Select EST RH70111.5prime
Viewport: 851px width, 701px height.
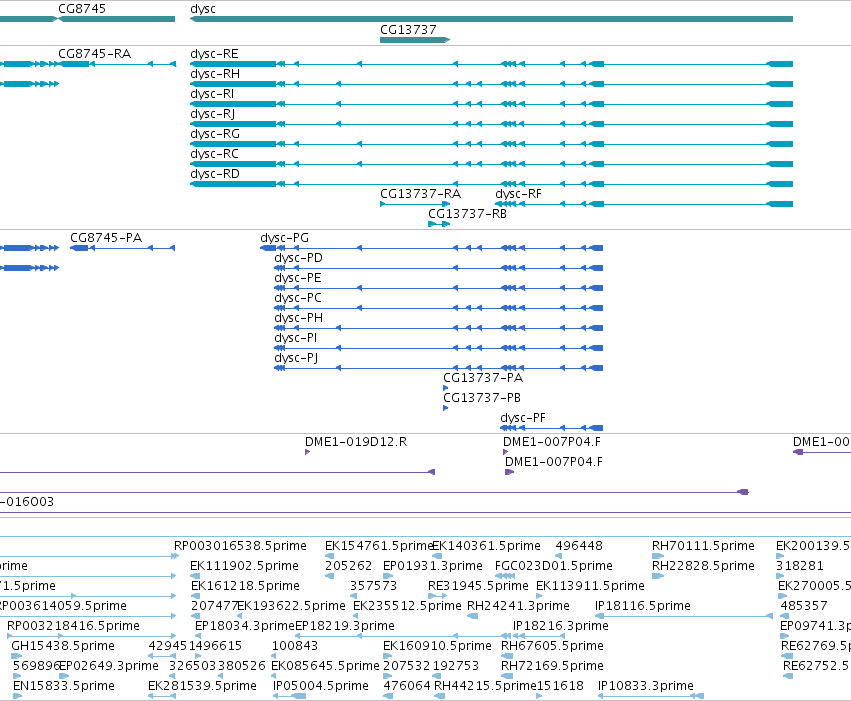[703, 546]
